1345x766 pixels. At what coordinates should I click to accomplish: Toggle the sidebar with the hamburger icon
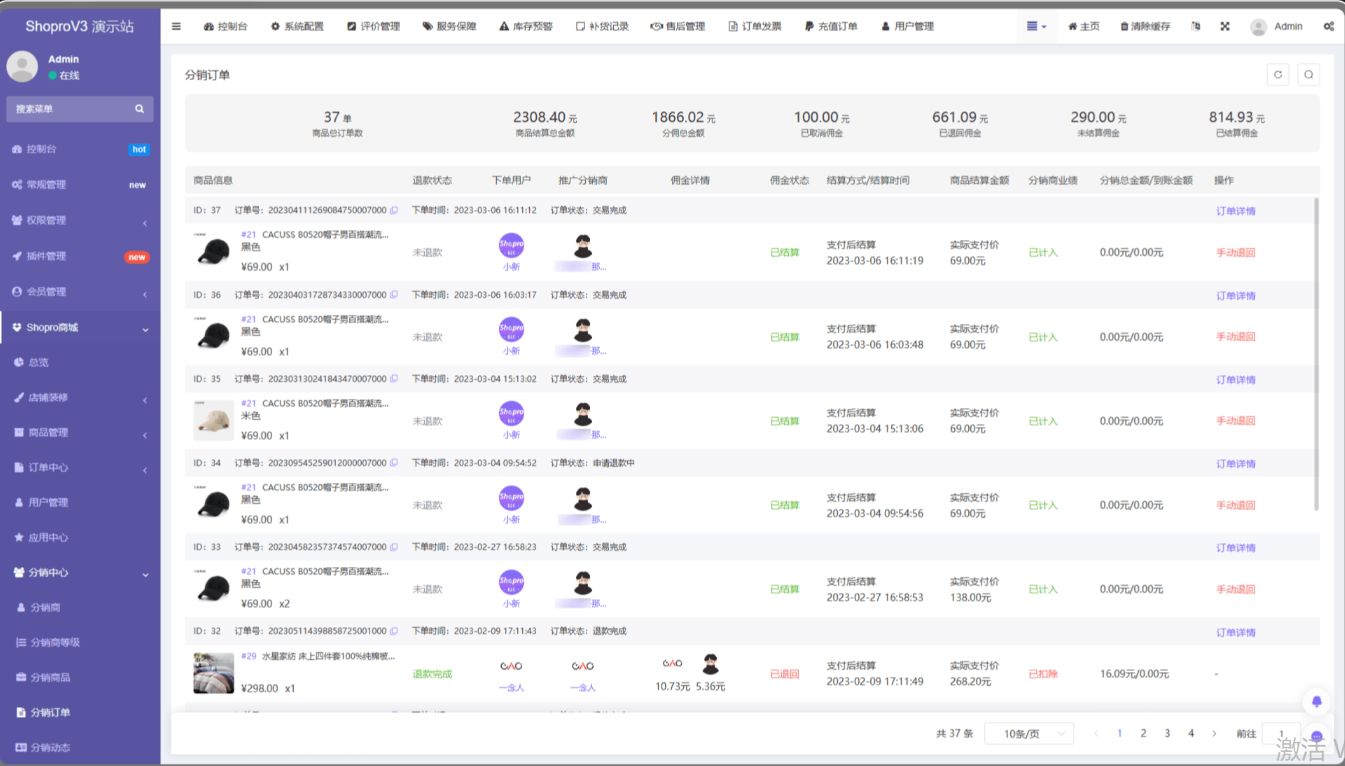176,26
